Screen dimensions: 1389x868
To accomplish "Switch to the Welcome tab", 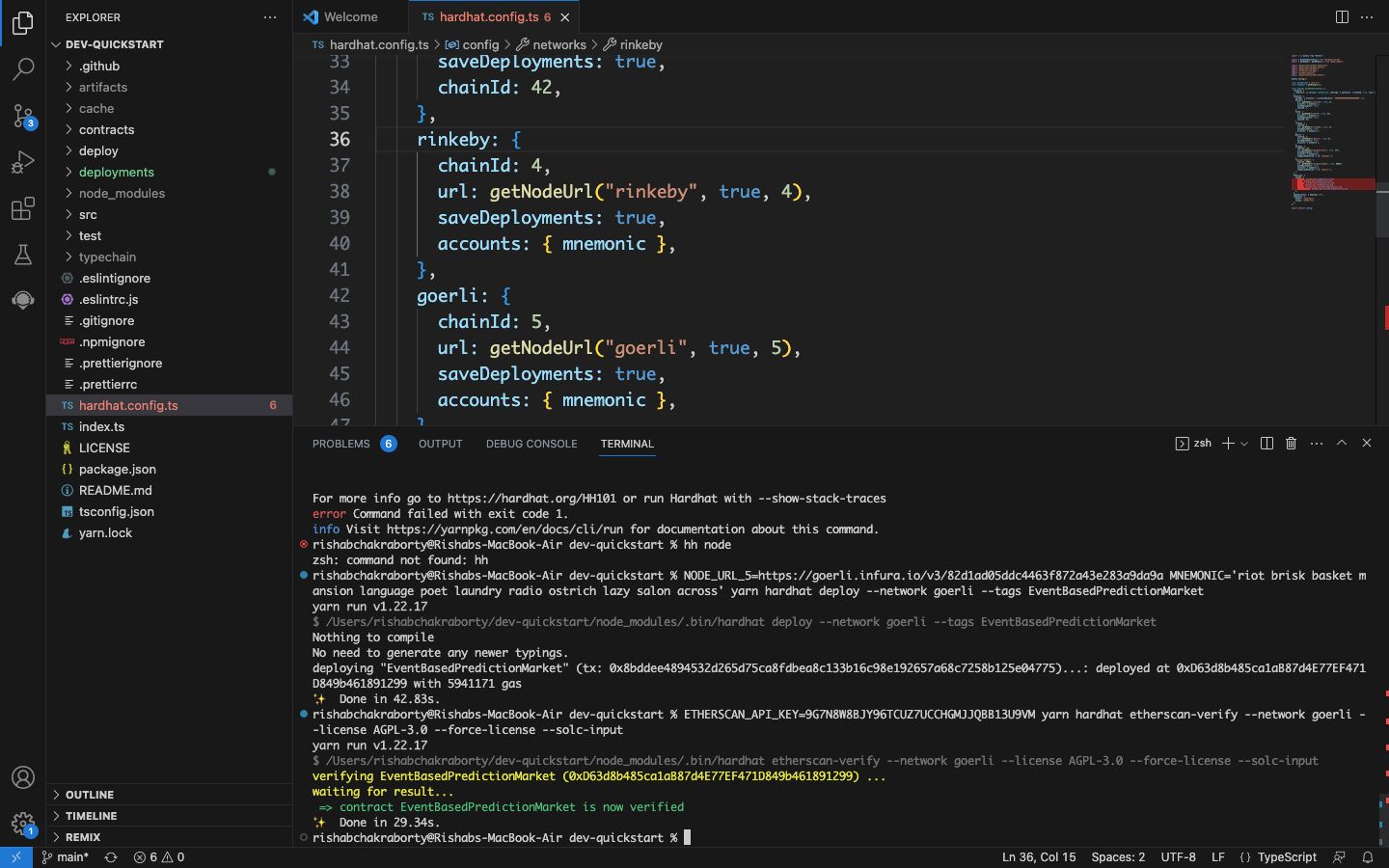I will point(350,17).
